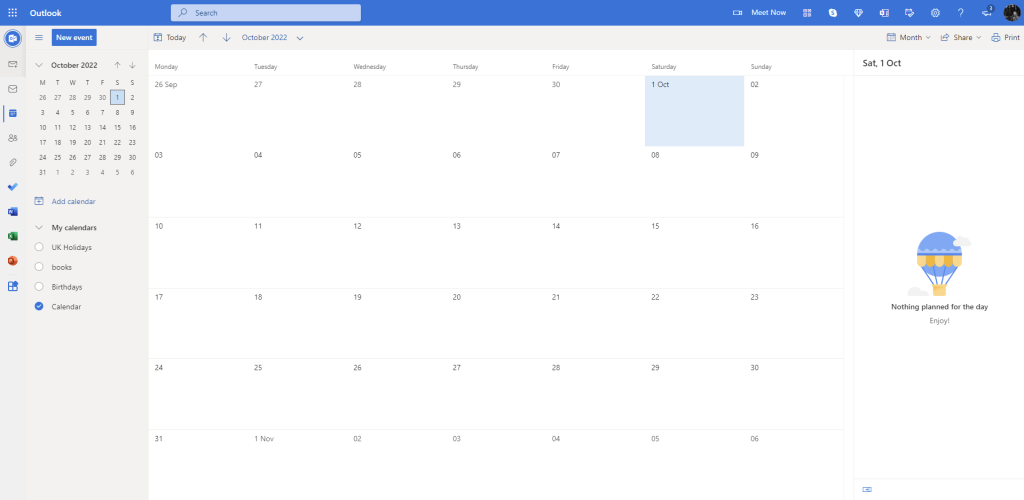Select the 31 cell in month grid
This screenshot has height=500, width=1024.
[x=198, y=465]
